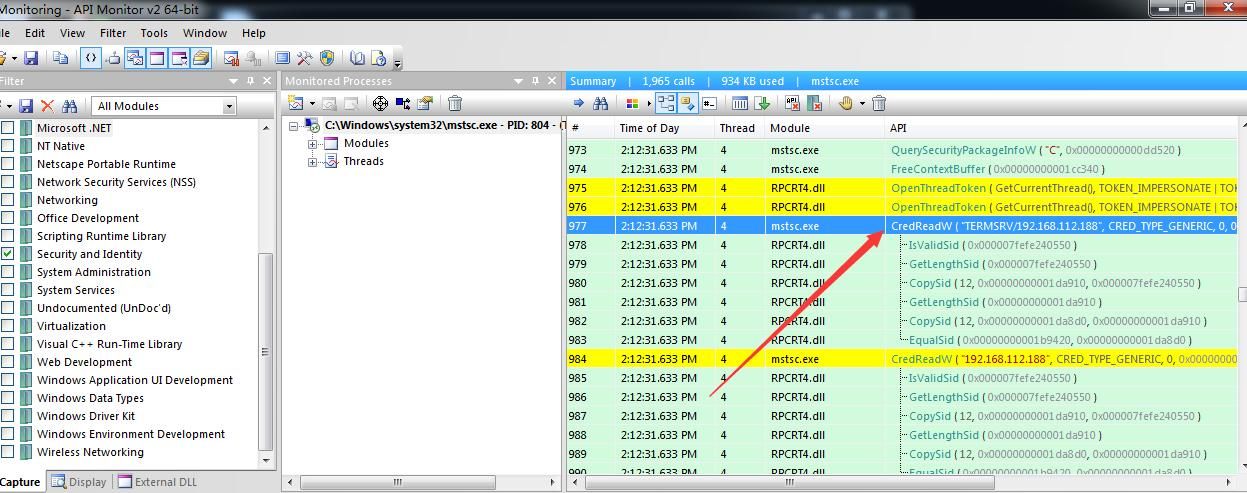Click the columns icon in Summary toolbar

[x=739, y=103]
